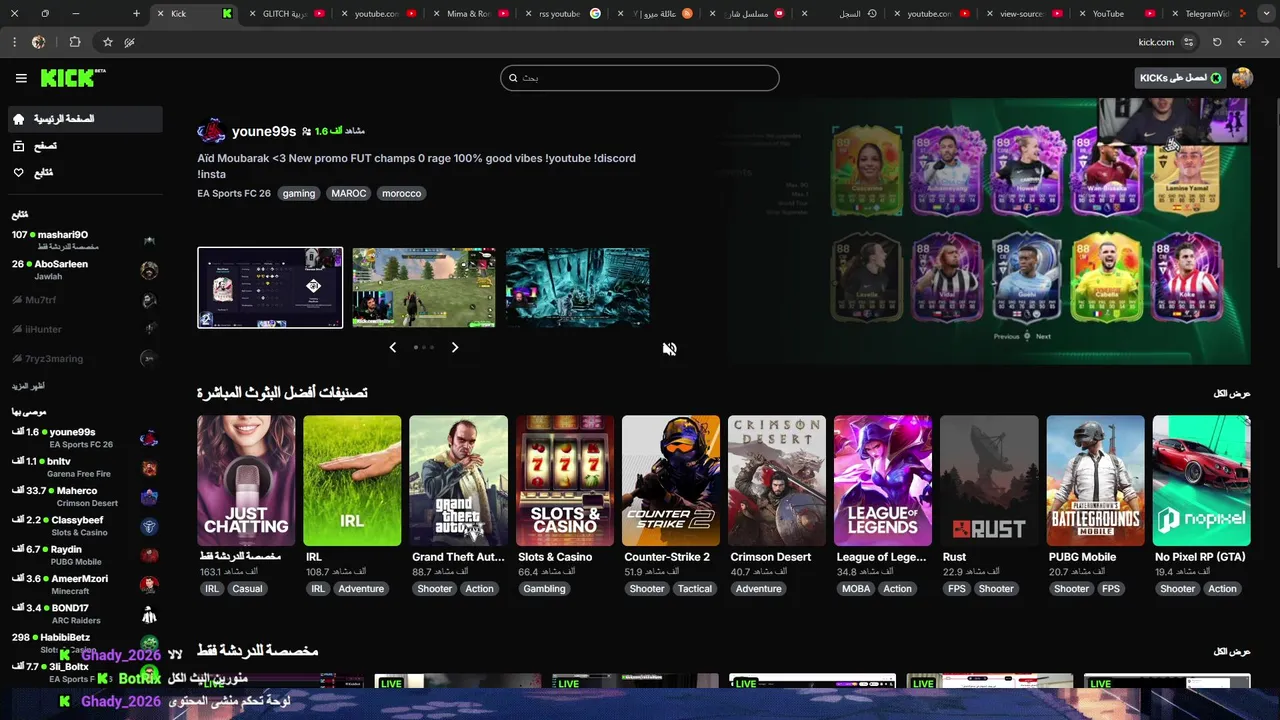Open offline channel Mu7trf
This screenshot has width=1280, height=720.
pyautogui.click(x=84, y=299)
